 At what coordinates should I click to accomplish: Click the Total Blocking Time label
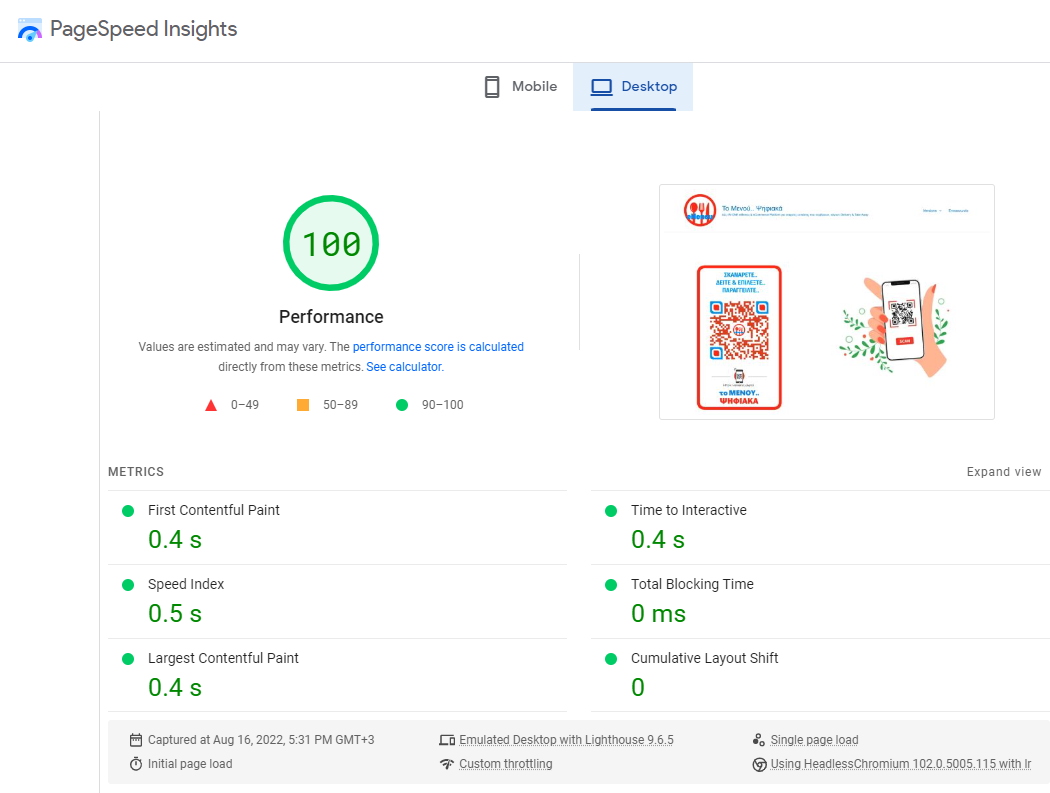pyautogui.click(x=692, y=584)
